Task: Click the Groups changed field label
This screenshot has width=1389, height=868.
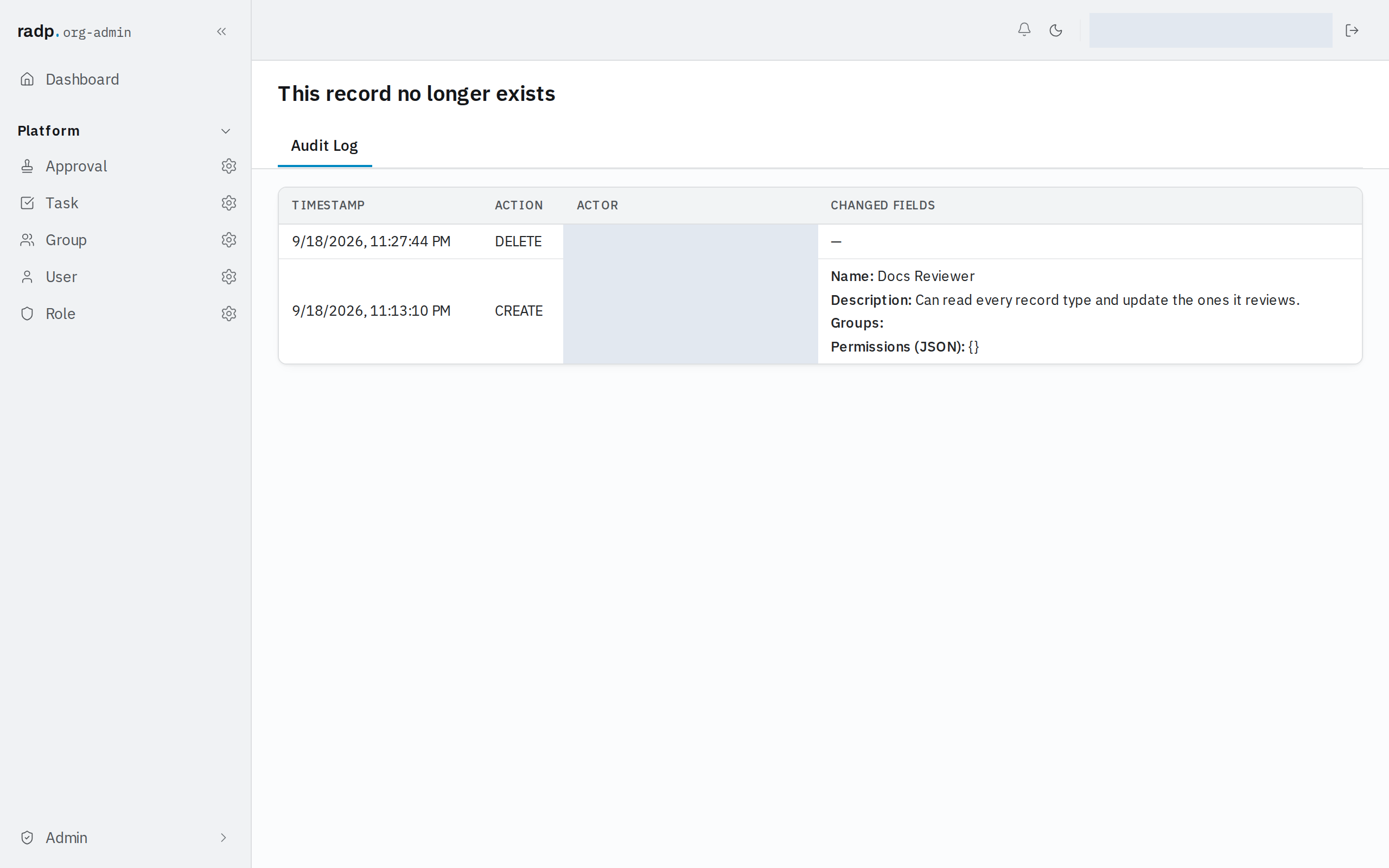Action: 856,323
